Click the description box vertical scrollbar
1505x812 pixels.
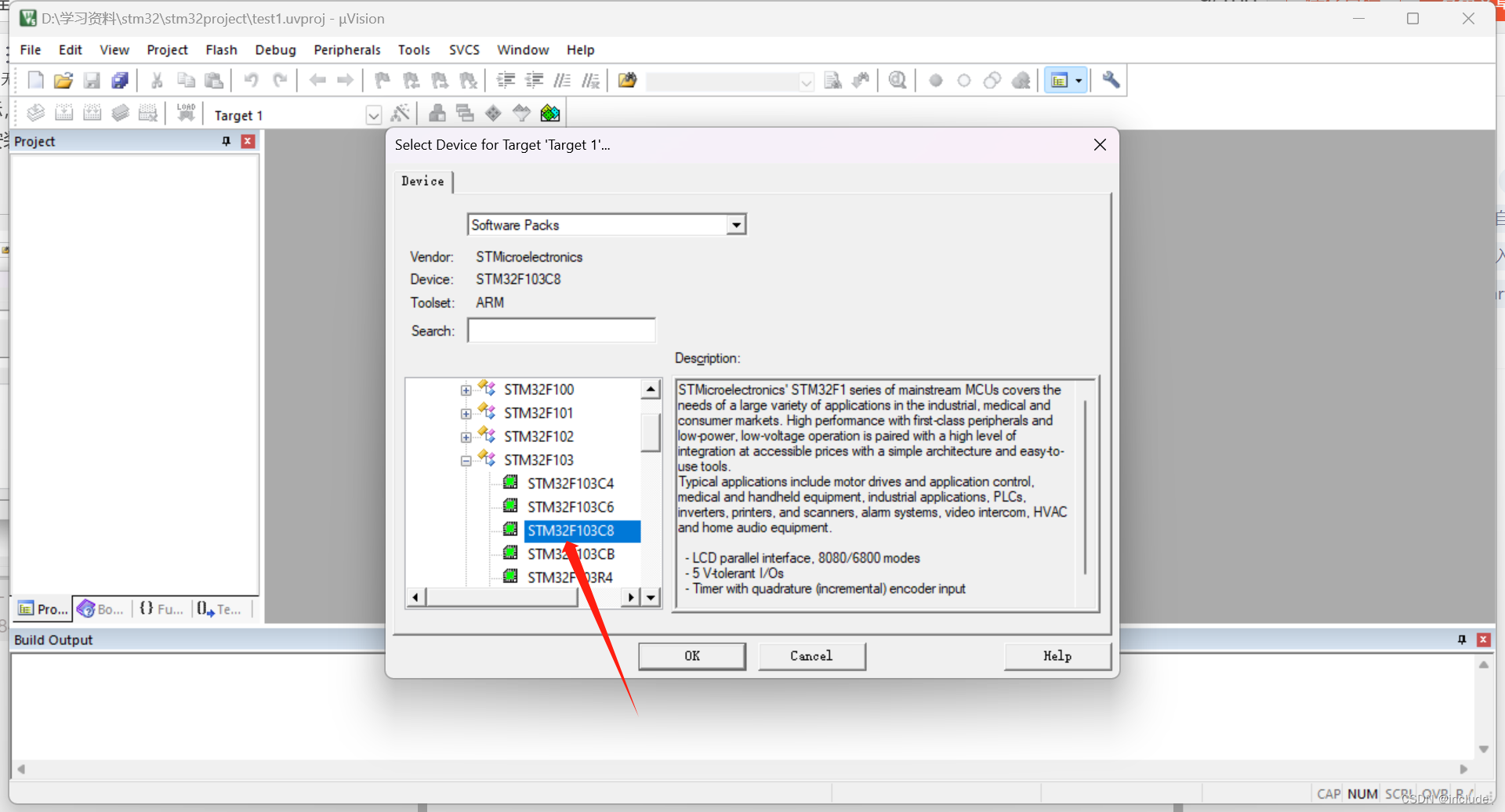click(1085, 486)
